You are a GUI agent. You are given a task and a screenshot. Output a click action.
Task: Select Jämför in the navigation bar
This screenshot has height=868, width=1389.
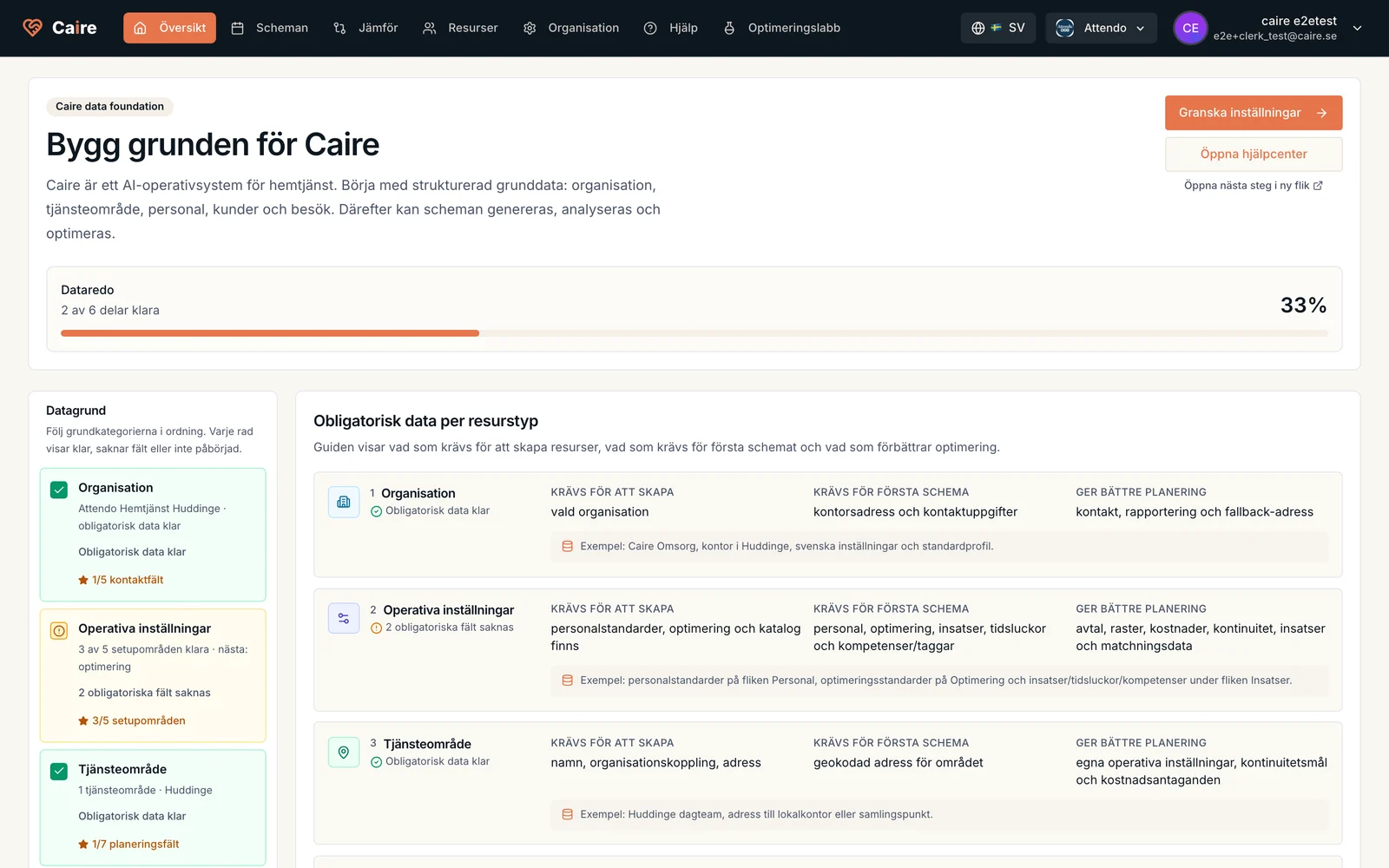coord(365,28)
